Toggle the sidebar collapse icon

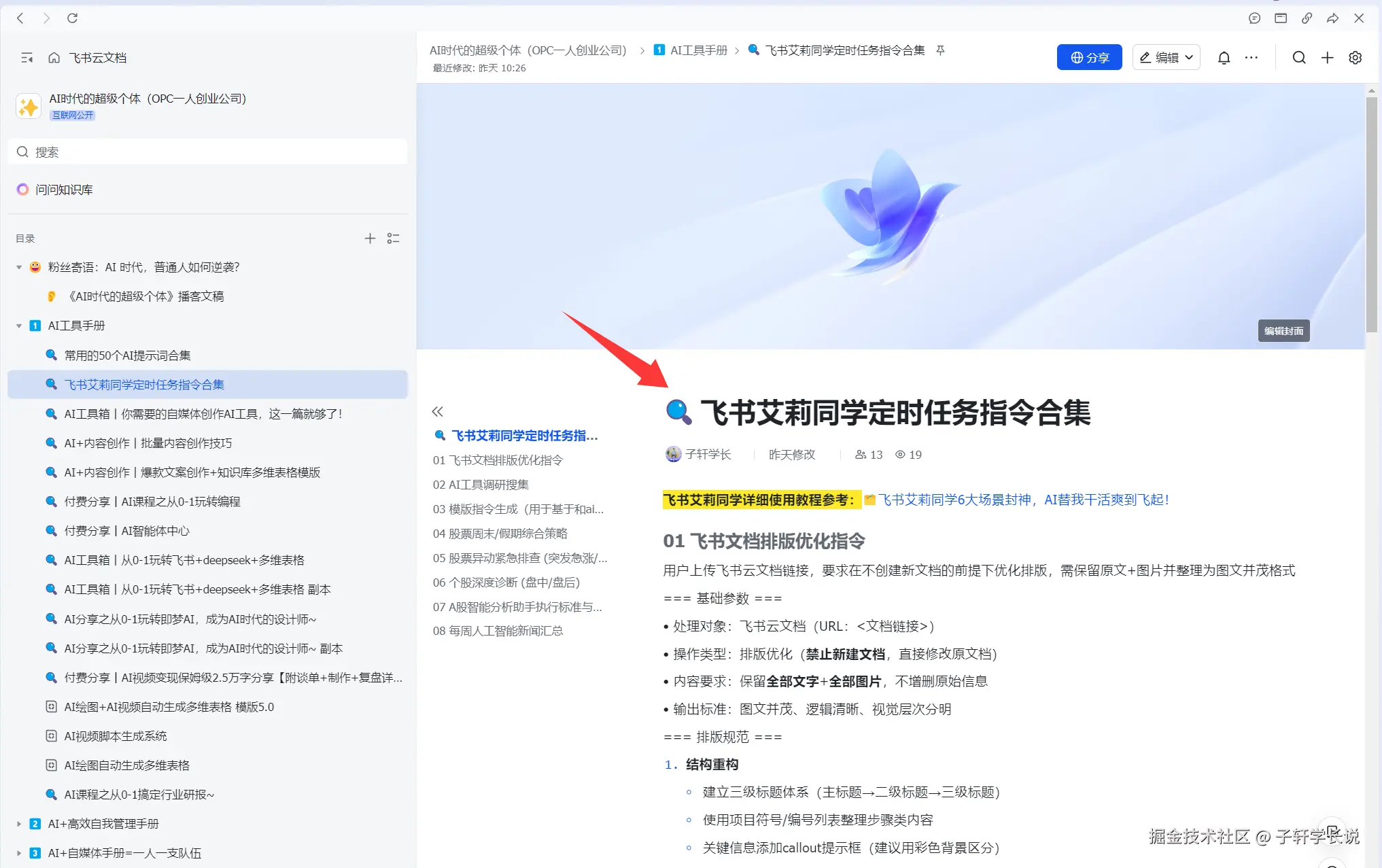27,58
